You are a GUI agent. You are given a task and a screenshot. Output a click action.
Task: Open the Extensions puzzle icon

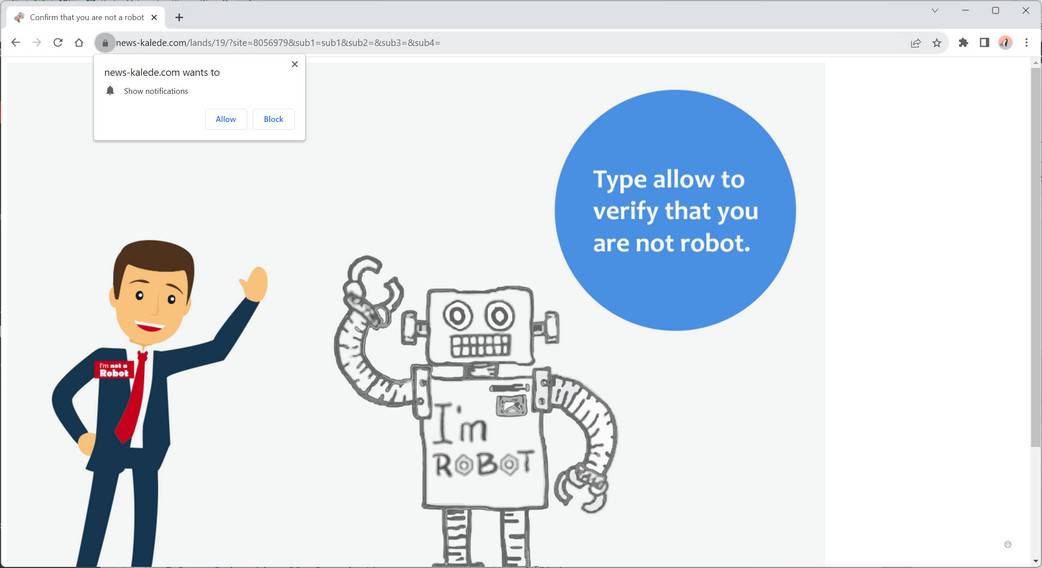point(963,43)
